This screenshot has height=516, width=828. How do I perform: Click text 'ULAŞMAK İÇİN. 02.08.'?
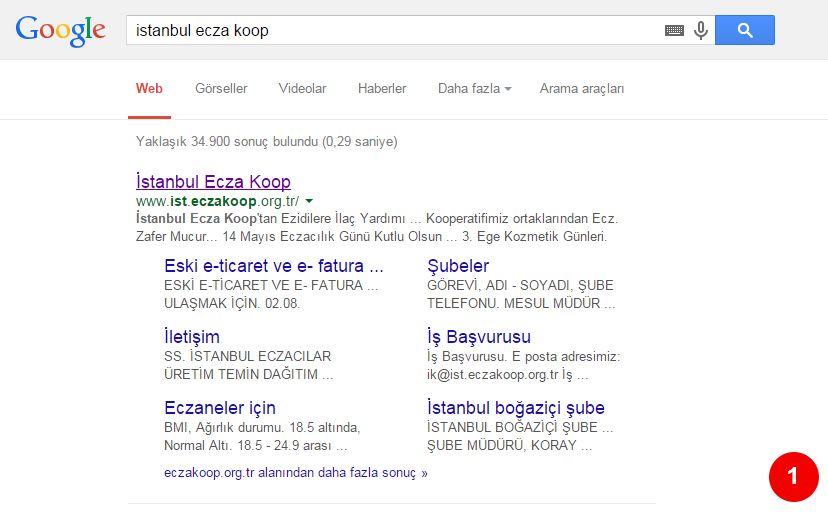[x=232, y=304]
